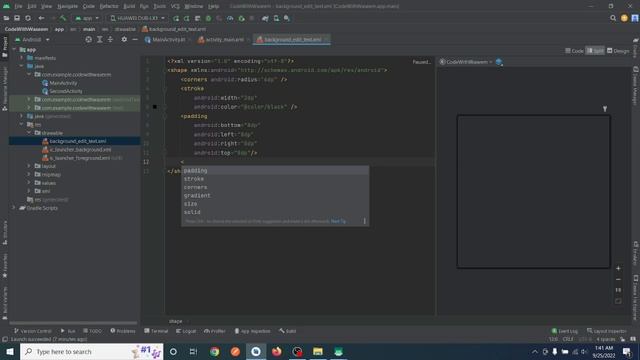640x360 pixels.
Task: Click the green Run app icon
Action: (176, 18)
